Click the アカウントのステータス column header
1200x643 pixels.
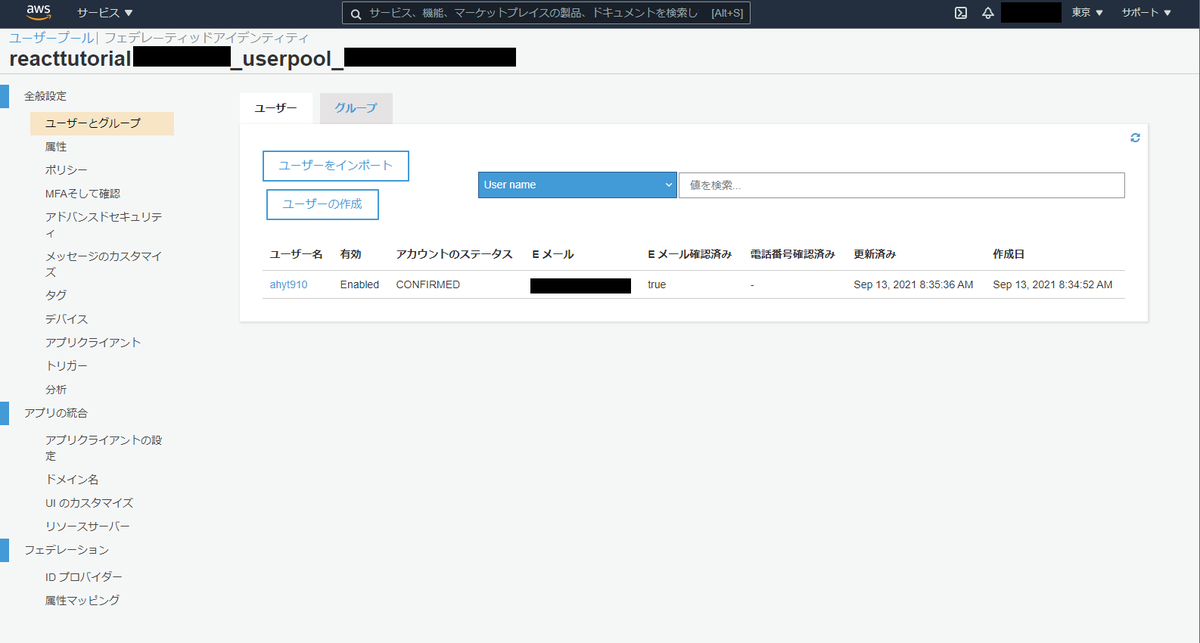point(454,254)
